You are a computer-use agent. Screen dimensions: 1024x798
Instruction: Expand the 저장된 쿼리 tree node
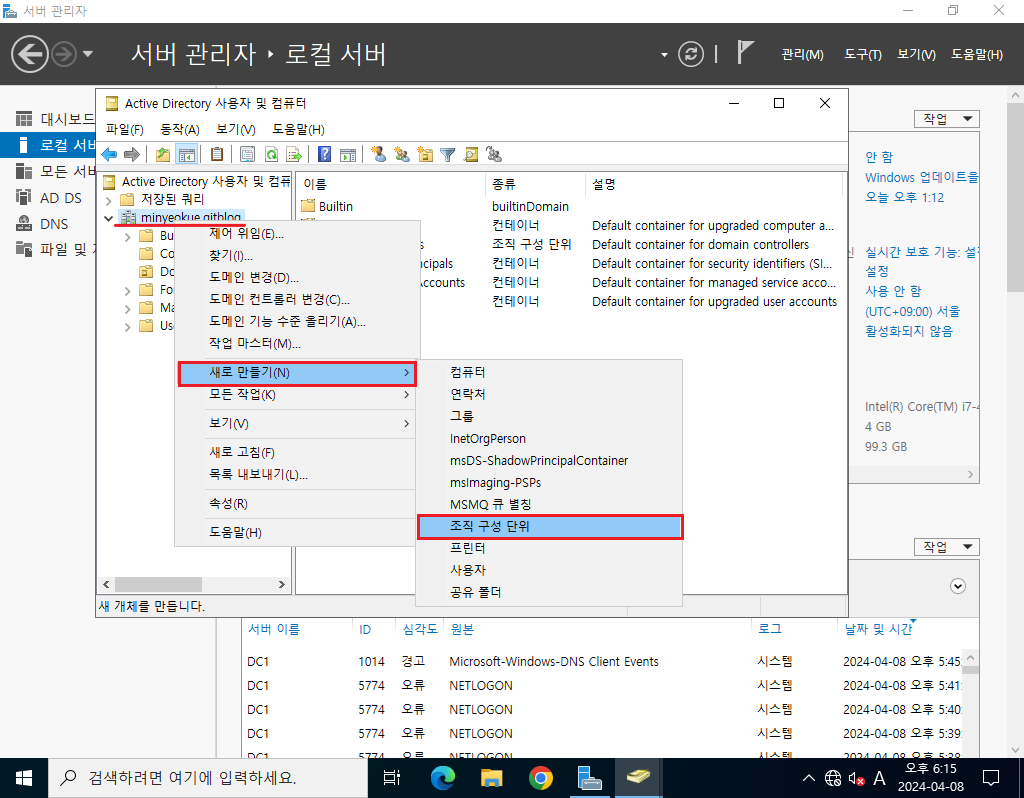108,200
